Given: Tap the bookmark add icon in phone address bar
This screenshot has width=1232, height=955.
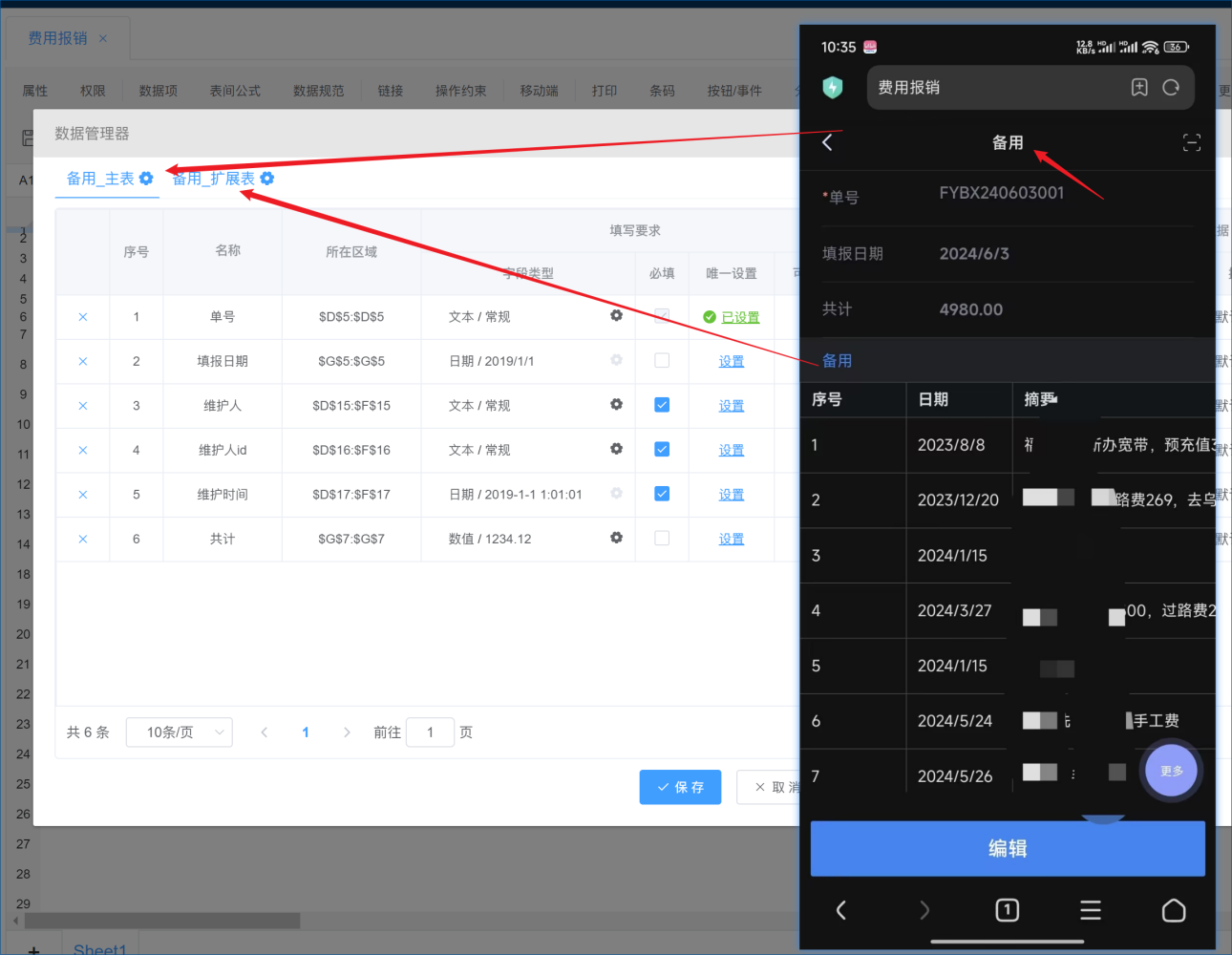Looking at the screenshot, I should click(1139, 87).
